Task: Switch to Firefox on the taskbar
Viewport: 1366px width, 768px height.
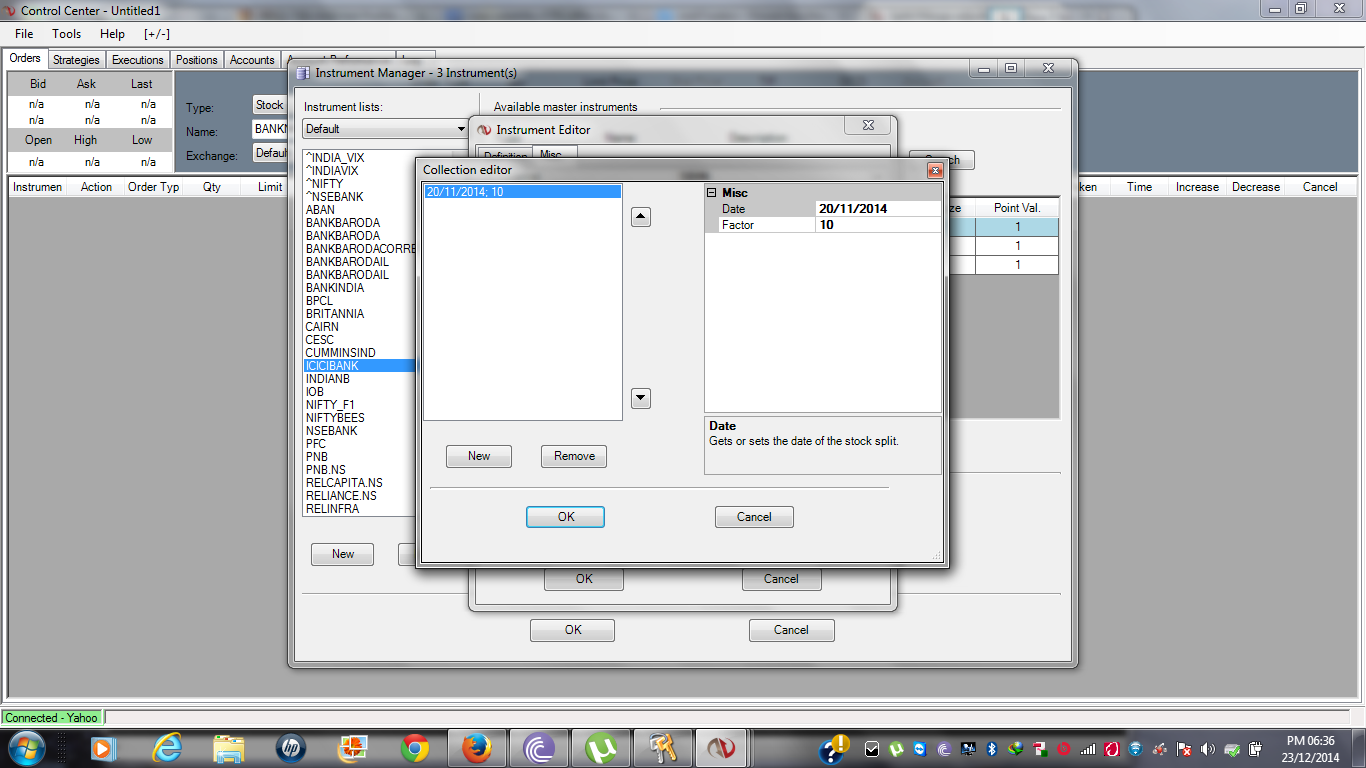Action: coord(477,748)
